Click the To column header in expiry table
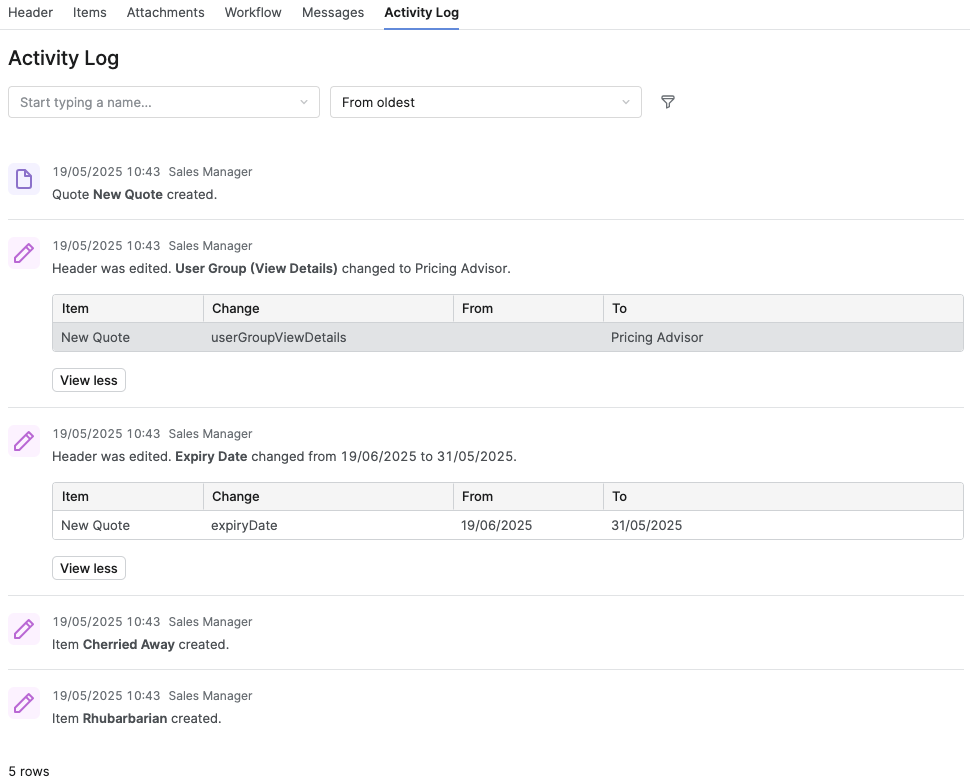970x783 pixels. (x=620, y=497)
